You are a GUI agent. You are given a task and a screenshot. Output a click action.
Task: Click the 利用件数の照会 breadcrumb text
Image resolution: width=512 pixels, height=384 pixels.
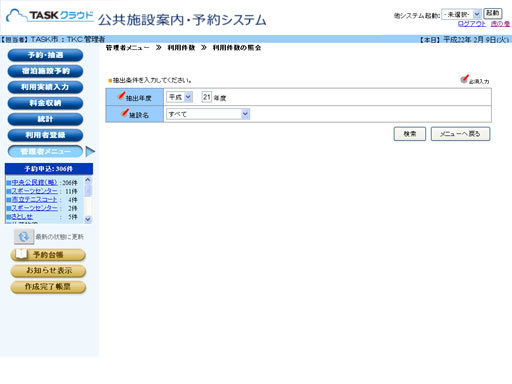coord(237,48)
